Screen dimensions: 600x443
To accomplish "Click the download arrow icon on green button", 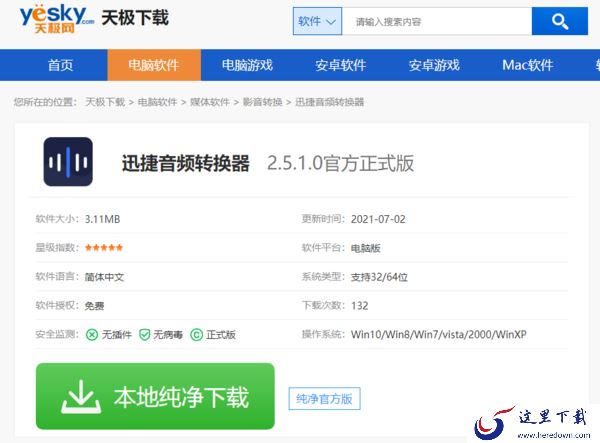I will 81,396.
